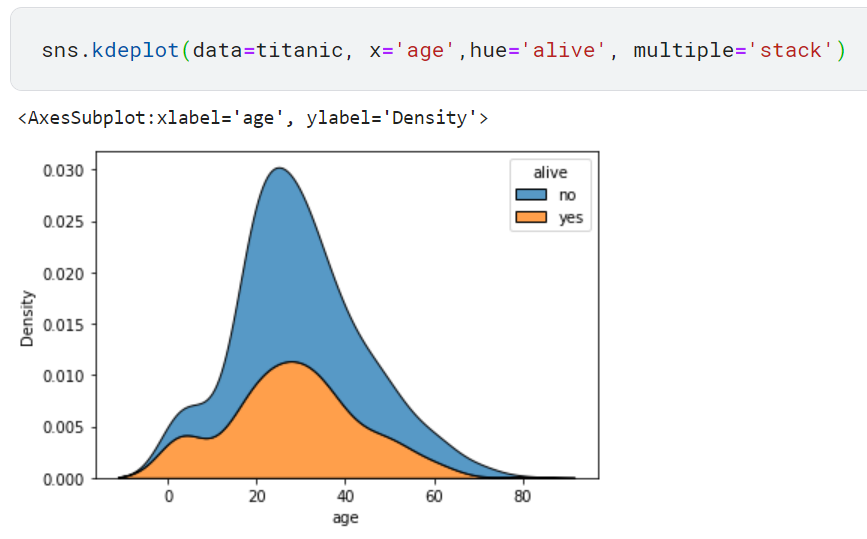Click 'titanic' in the code cell
Screen dimensions: 867x539
(300, 50)
